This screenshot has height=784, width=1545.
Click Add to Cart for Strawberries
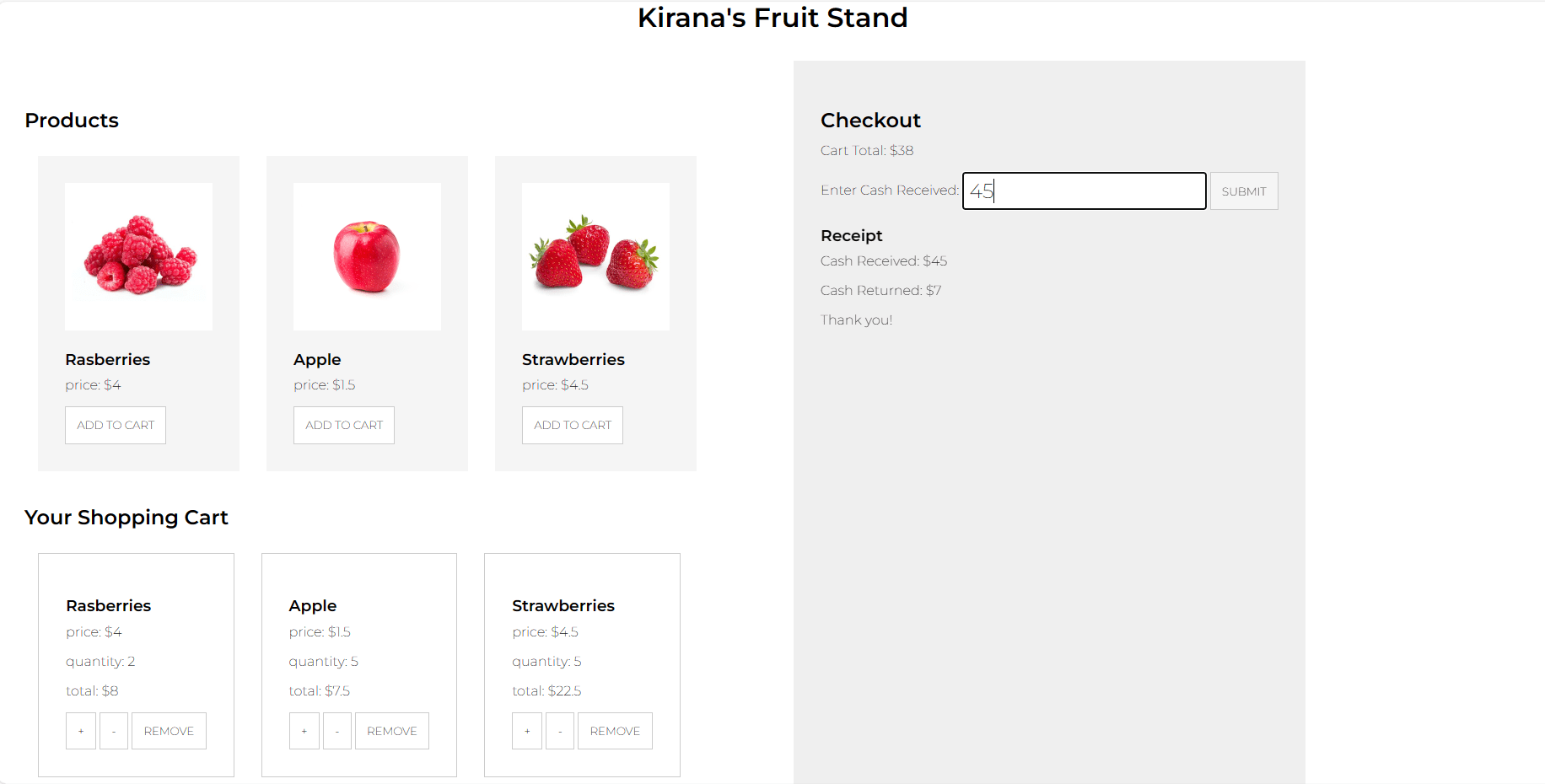pyautogui.click(x=572, y=425)
